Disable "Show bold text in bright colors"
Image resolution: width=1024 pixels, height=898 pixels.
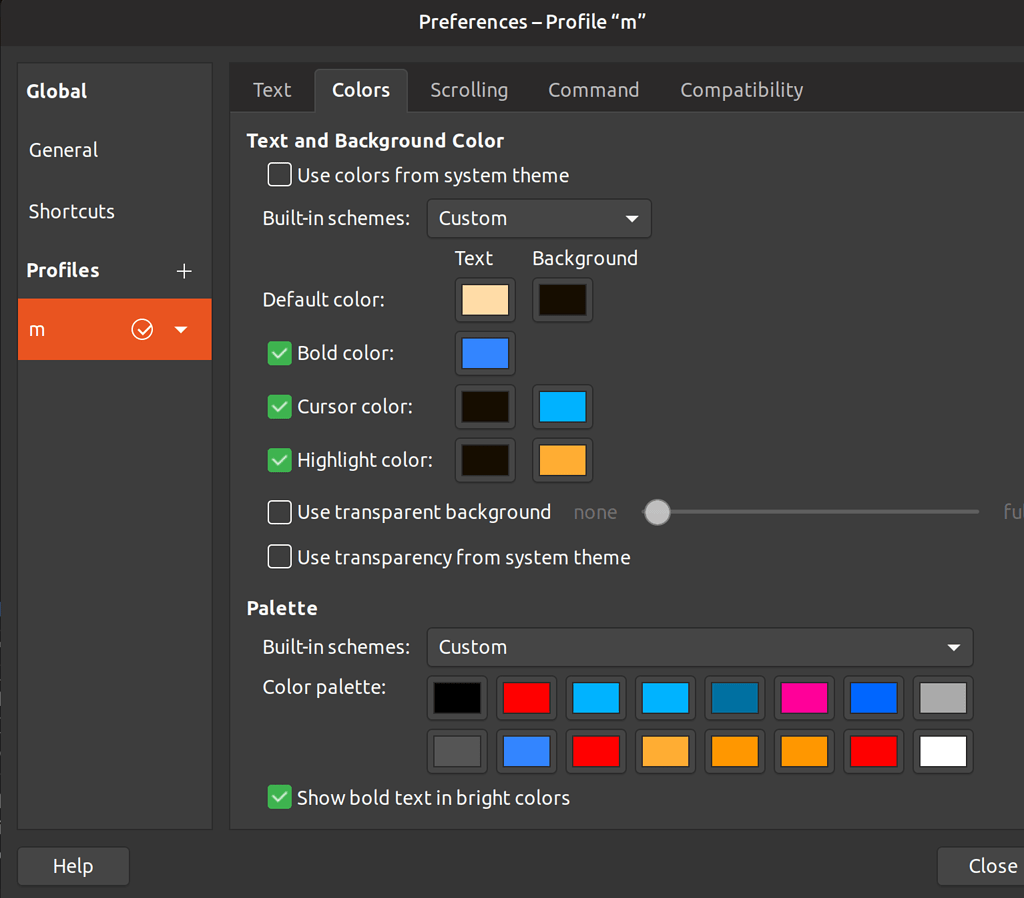279,798
